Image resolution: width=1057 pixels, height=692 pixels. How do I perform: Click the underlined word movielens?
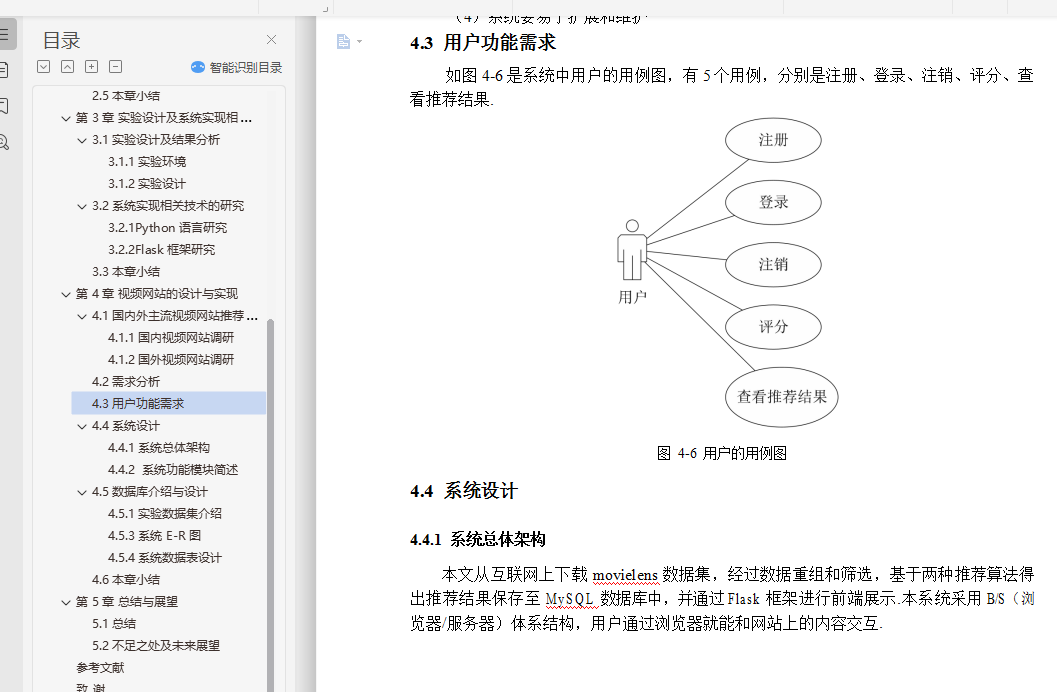coord(625,575)
